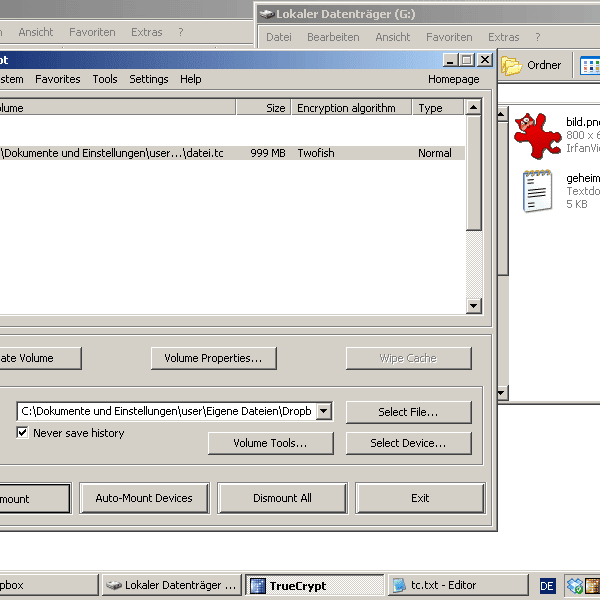The width and height of the screenshot is (600, 600).
Task: Switch to tc.txt - Editor taskbar button
Action: 458,585
